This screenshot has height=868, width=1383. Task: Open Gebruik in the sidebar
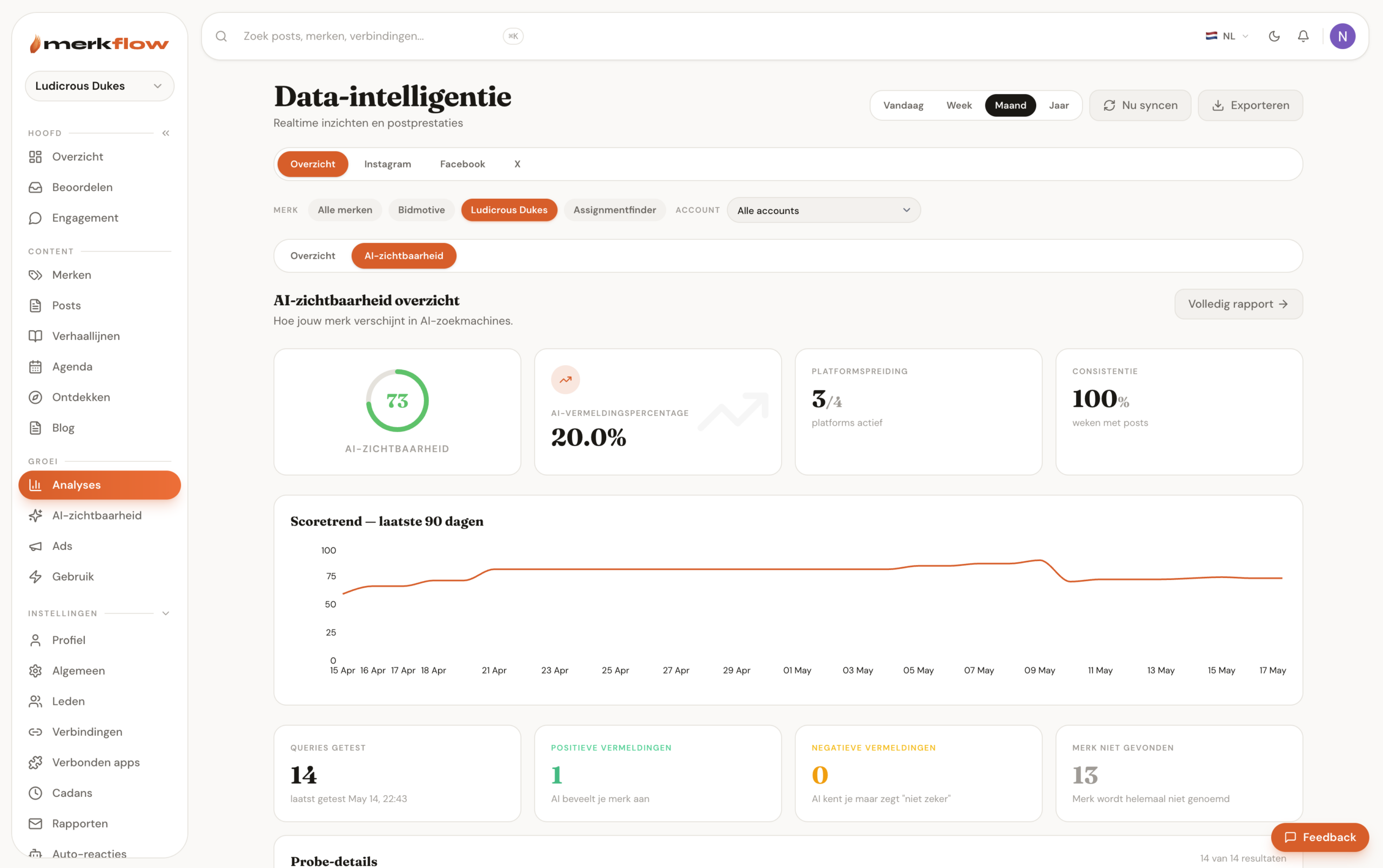(99, 576)
